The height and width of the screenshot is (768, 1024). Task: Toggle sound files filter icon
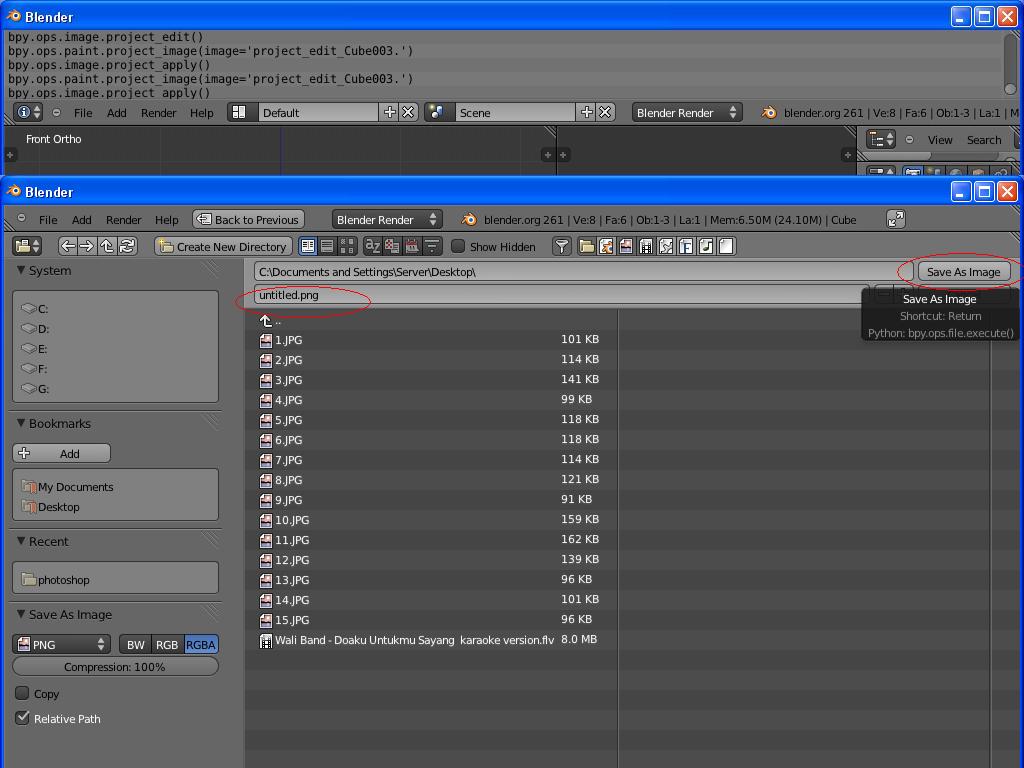(x=706, y=246)
